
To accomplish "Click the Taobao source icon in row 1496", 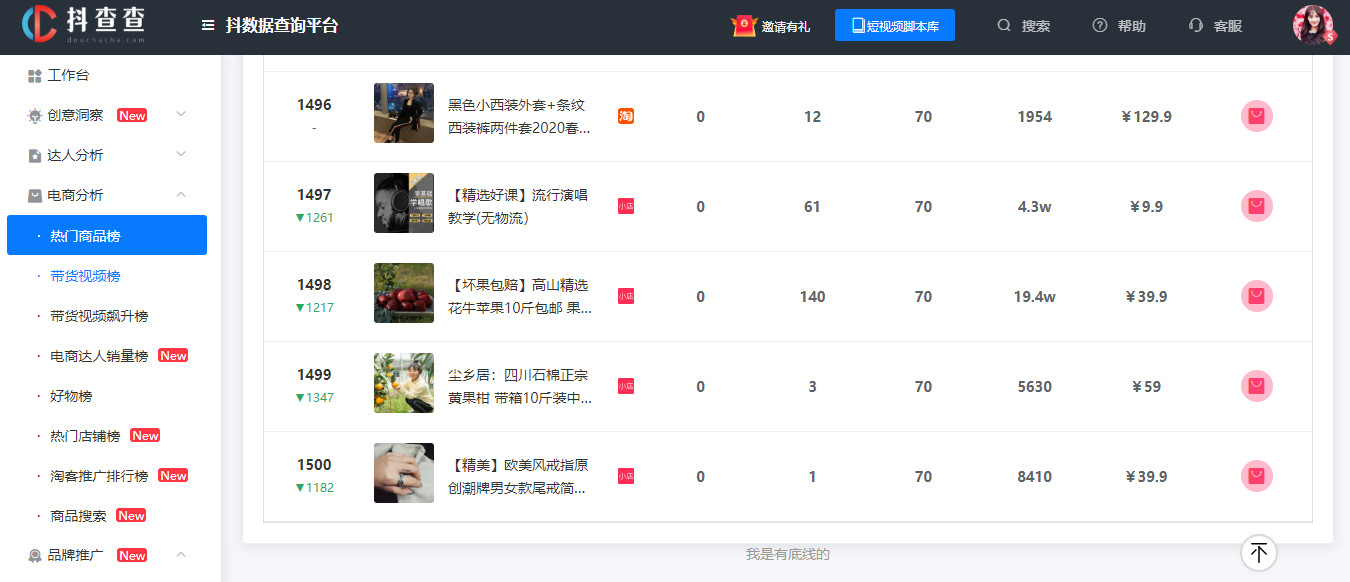I will tap(626, 117).
